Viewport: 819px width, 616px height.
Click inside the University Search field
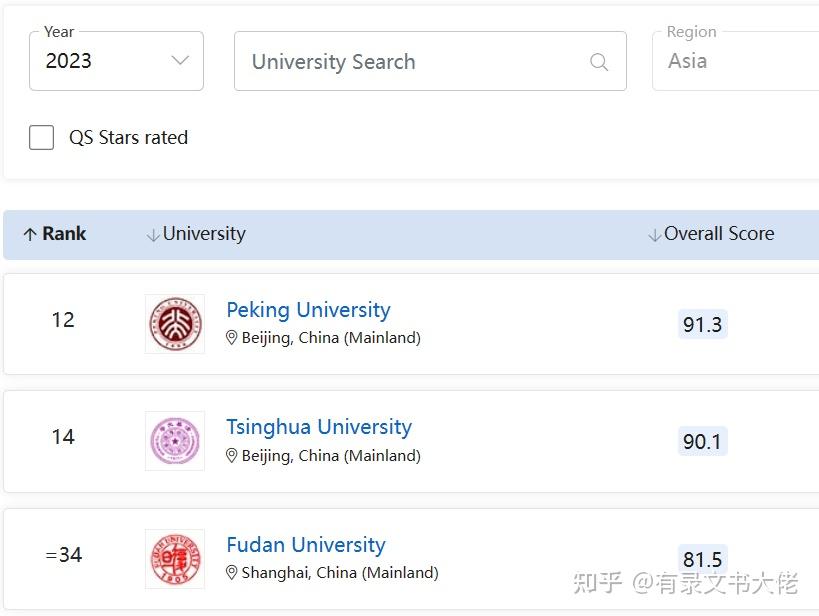[x=400, y=61]
